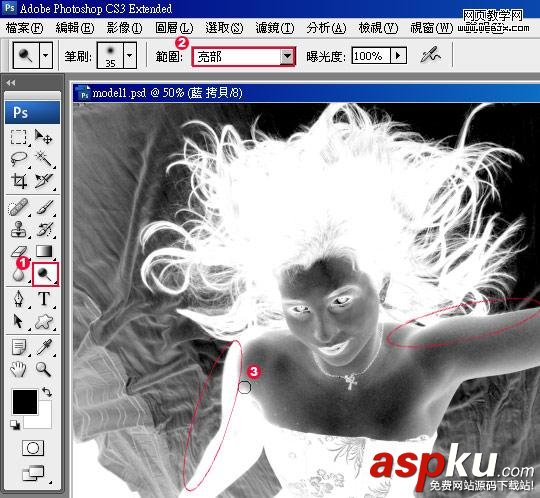The height and width of the screenshot is (498, 540).
Task: Select the Hand tool
Action: 19,369
